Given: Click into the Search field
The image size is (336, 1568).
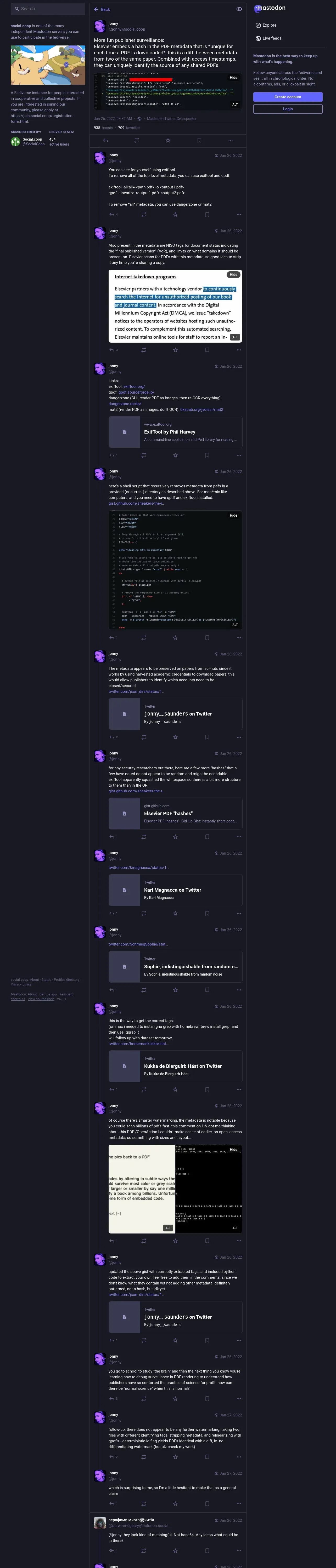Looking at the screenshot, I should 48,9.
